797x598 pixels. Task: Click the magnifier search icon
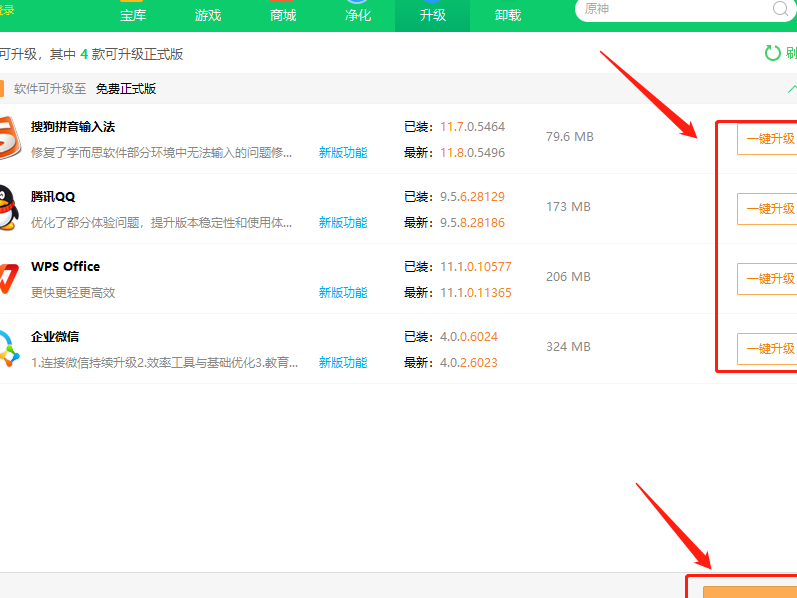pos(780,9)
